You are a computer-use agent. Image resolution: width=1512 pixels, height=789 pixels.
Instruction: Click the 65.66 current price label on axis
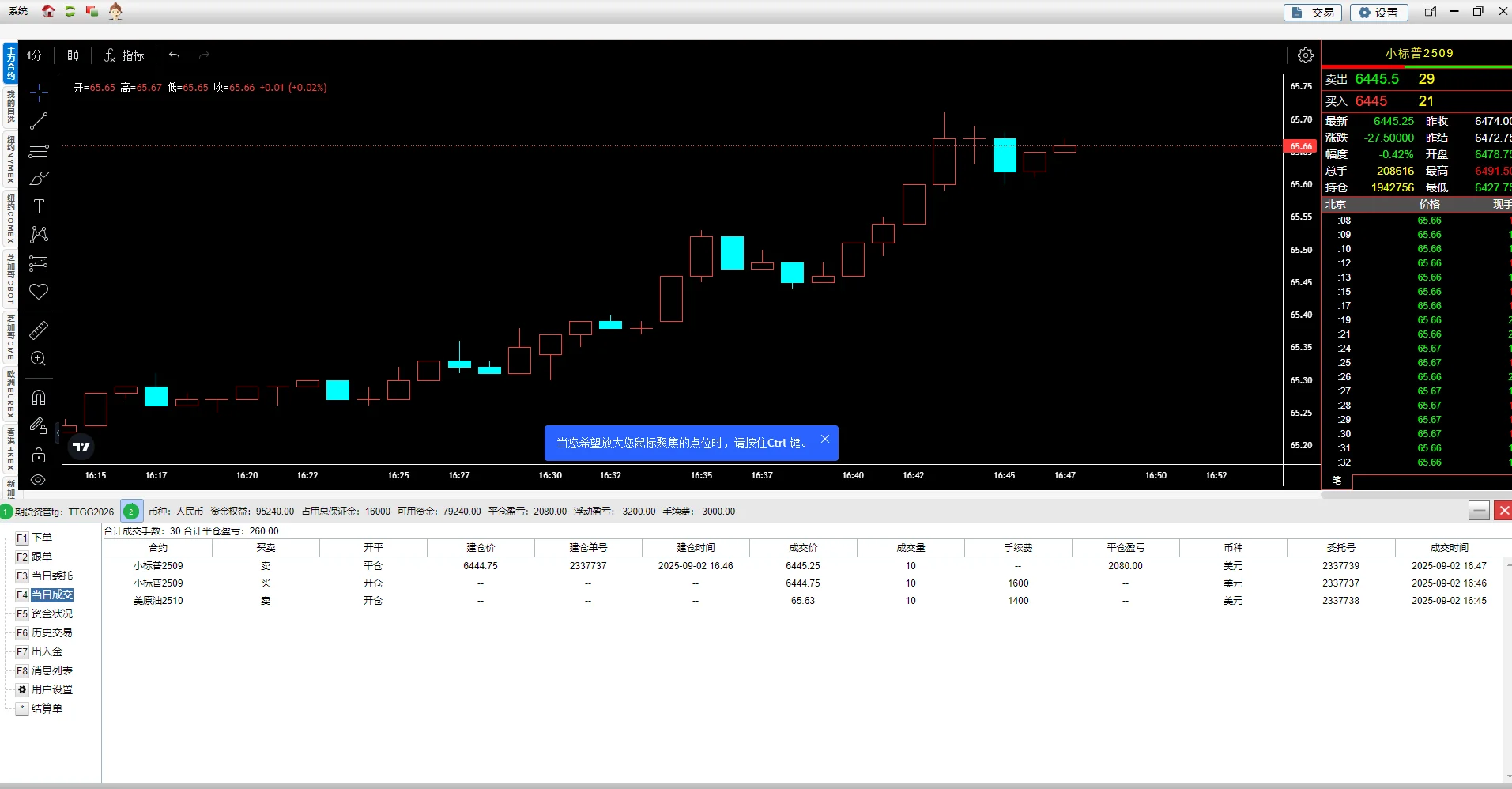1300,146
